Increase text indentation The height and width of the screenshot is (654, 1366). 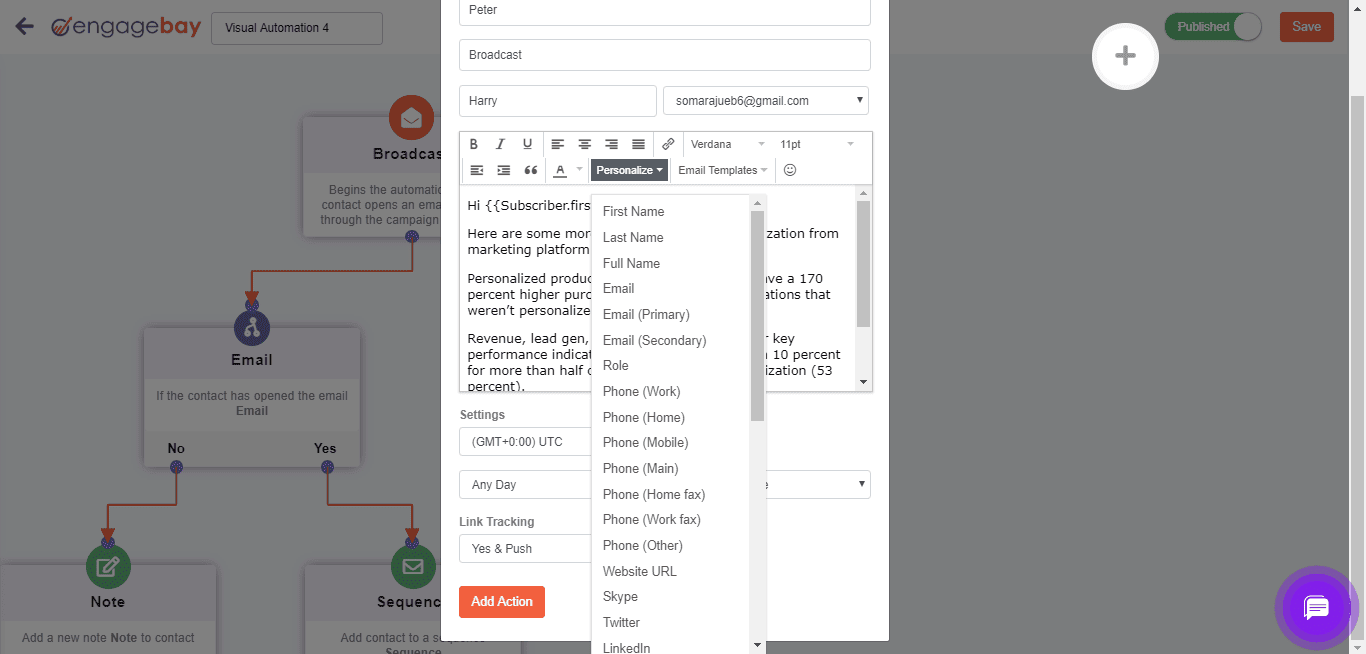pos(503,170)
